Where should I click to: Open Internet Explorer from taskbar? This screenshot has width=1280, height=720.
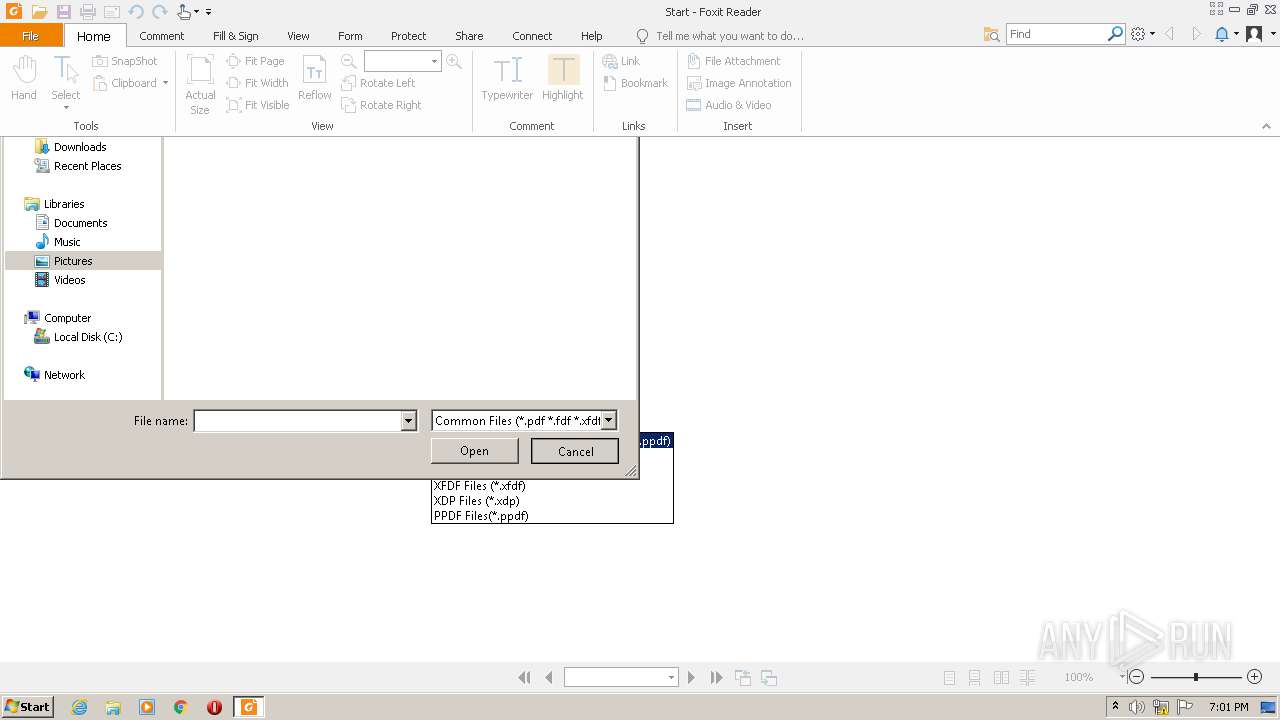[x=80, y=707]
